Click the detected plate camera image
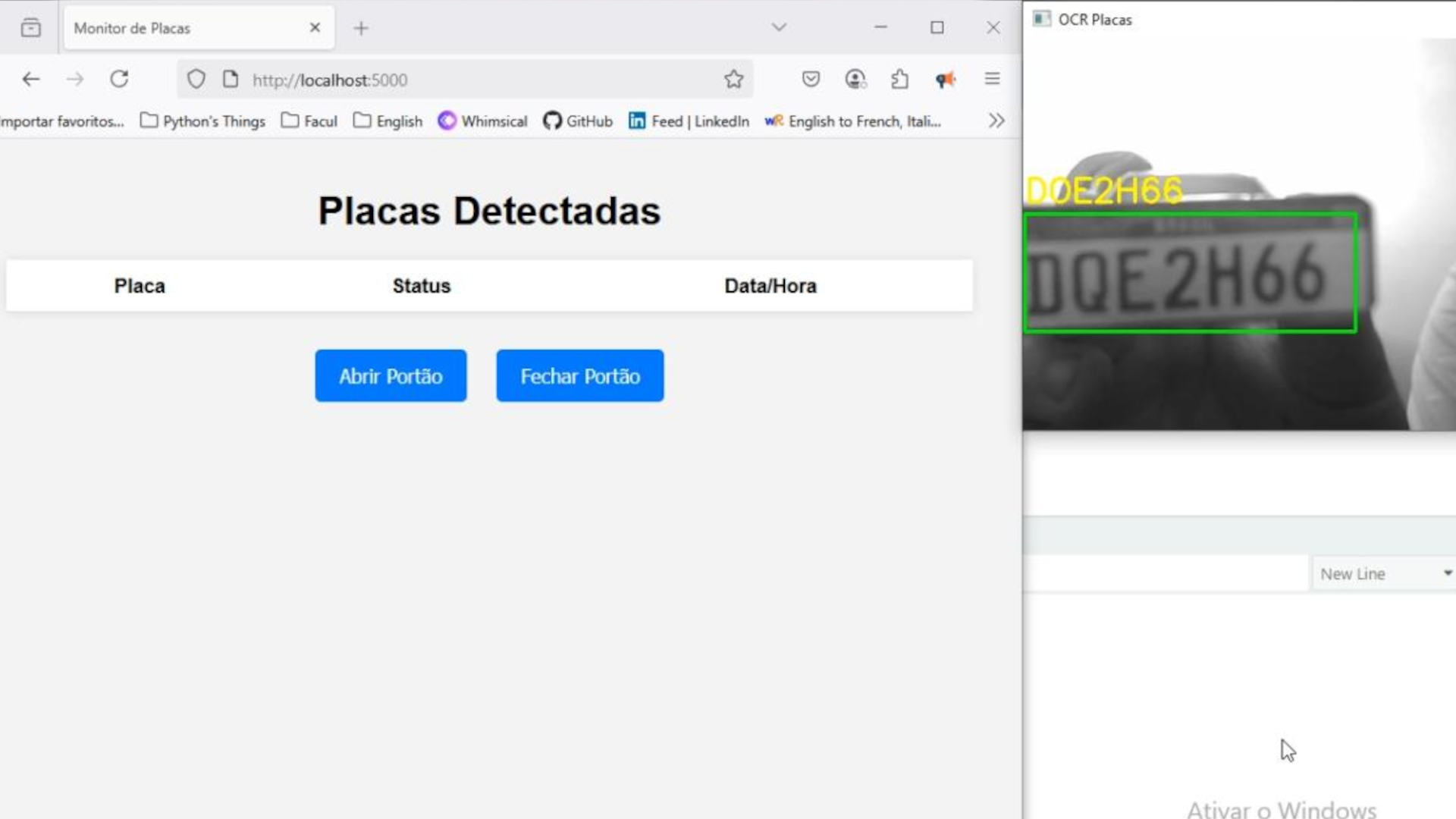 pyautogui.click(x=1239, y=235)
